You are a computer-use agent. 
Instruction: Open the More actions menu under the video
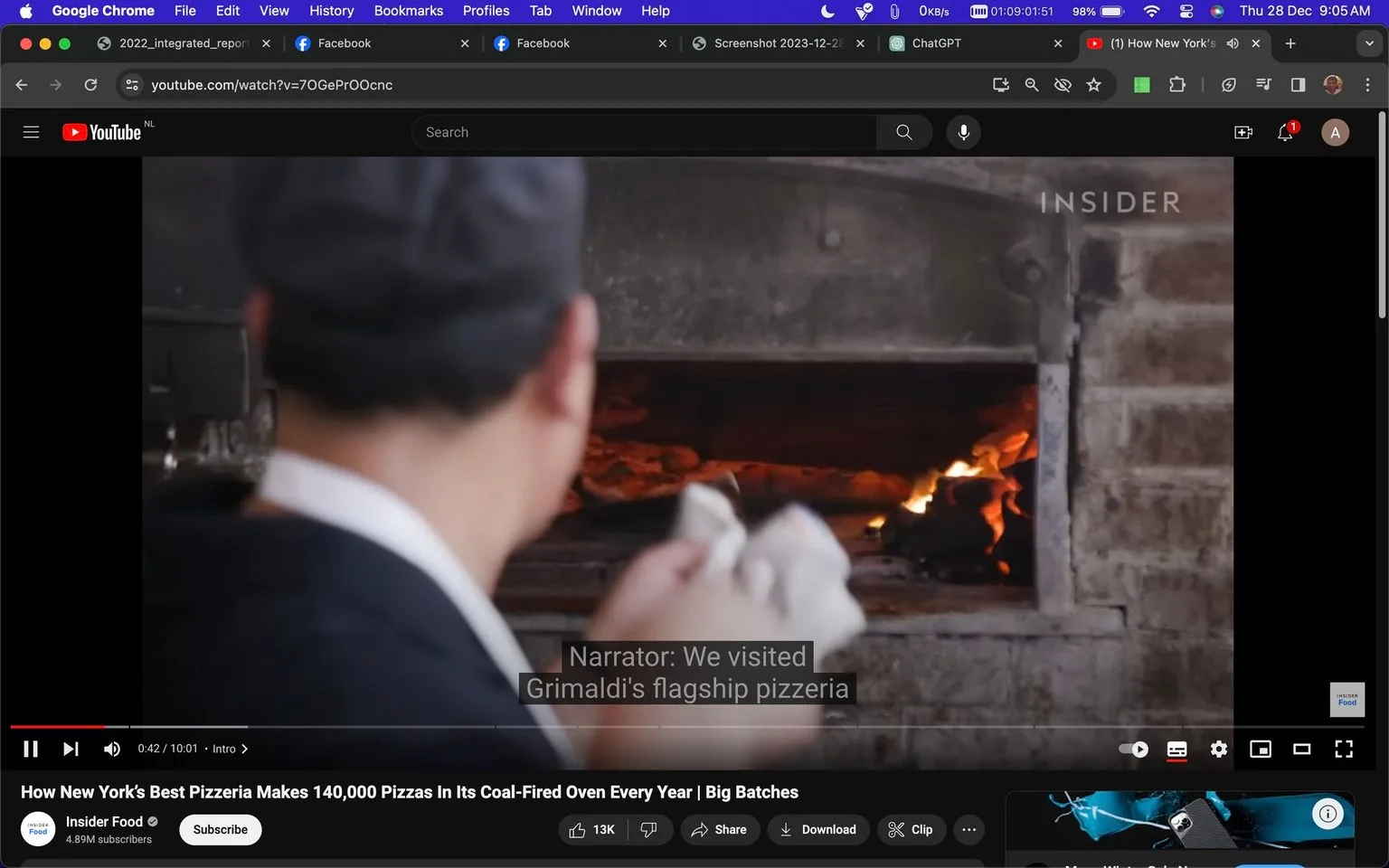point(969,829)
